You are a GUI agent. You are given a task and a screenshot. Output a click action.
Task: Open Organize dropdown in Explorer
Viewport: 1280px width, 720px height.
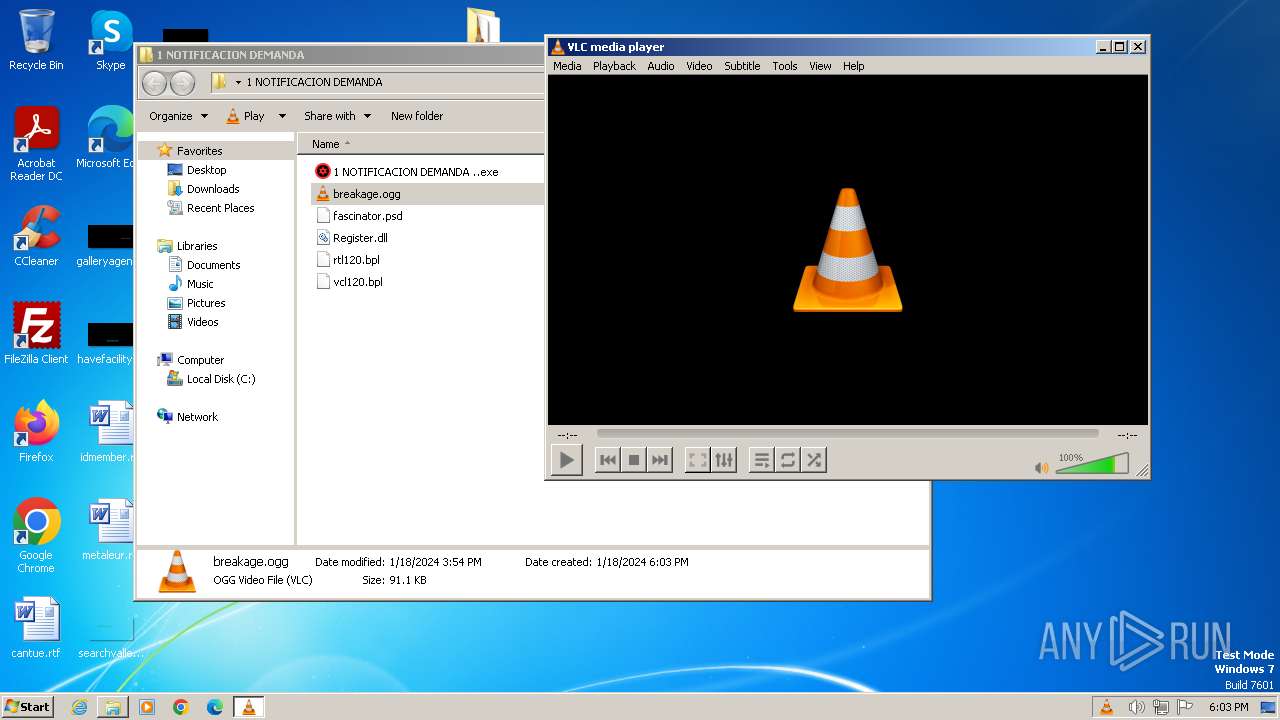tap(178, 116)
